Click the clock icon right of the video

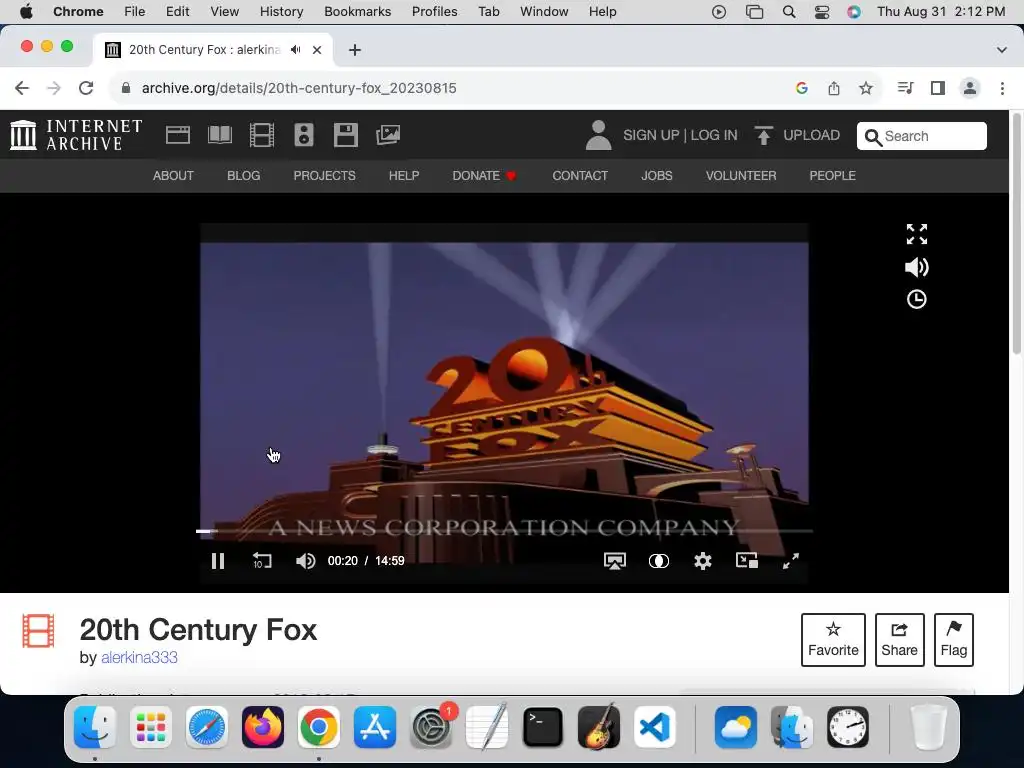(917, 300)
